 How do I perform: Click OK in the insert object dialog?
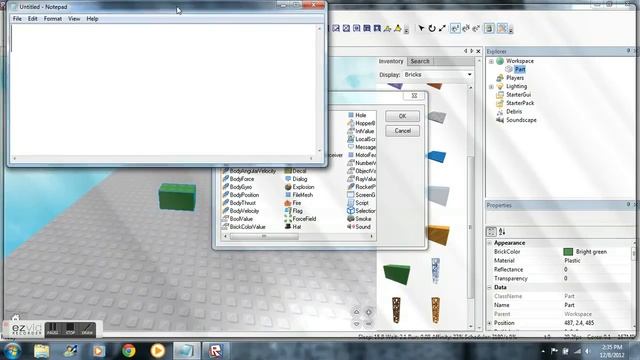(x=402, y=116)
